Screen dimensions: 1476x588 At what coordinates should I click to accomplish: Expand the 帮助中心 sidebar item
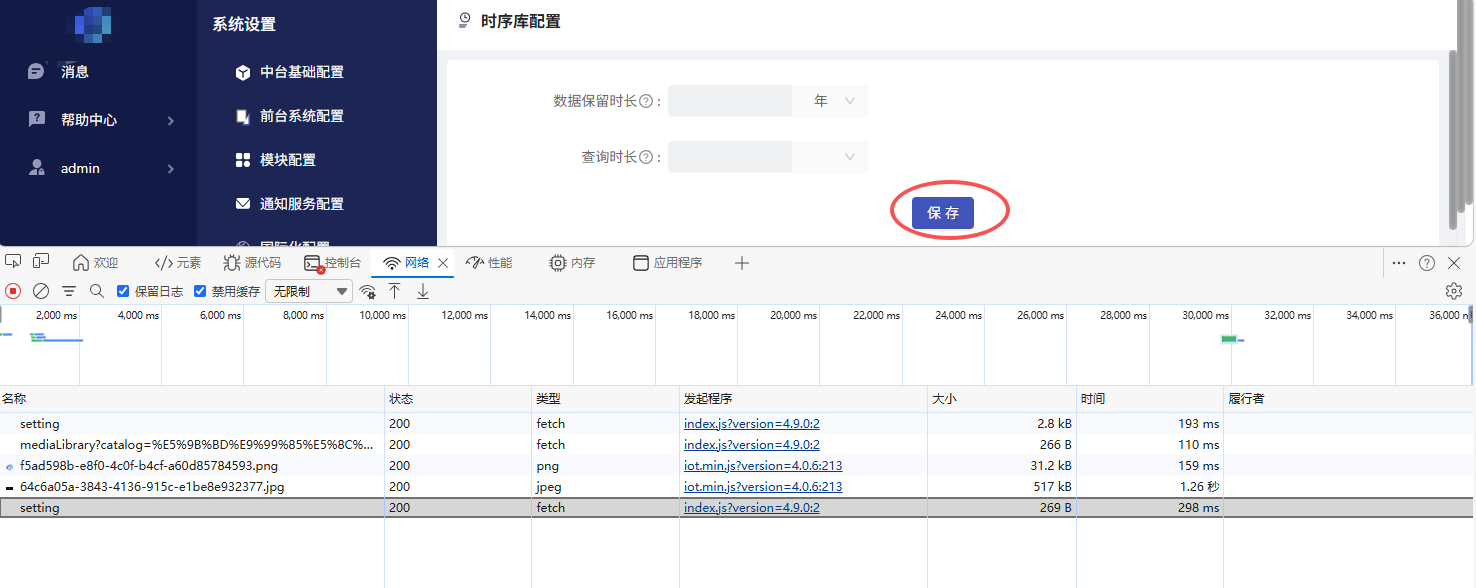(x=100, y=120)
